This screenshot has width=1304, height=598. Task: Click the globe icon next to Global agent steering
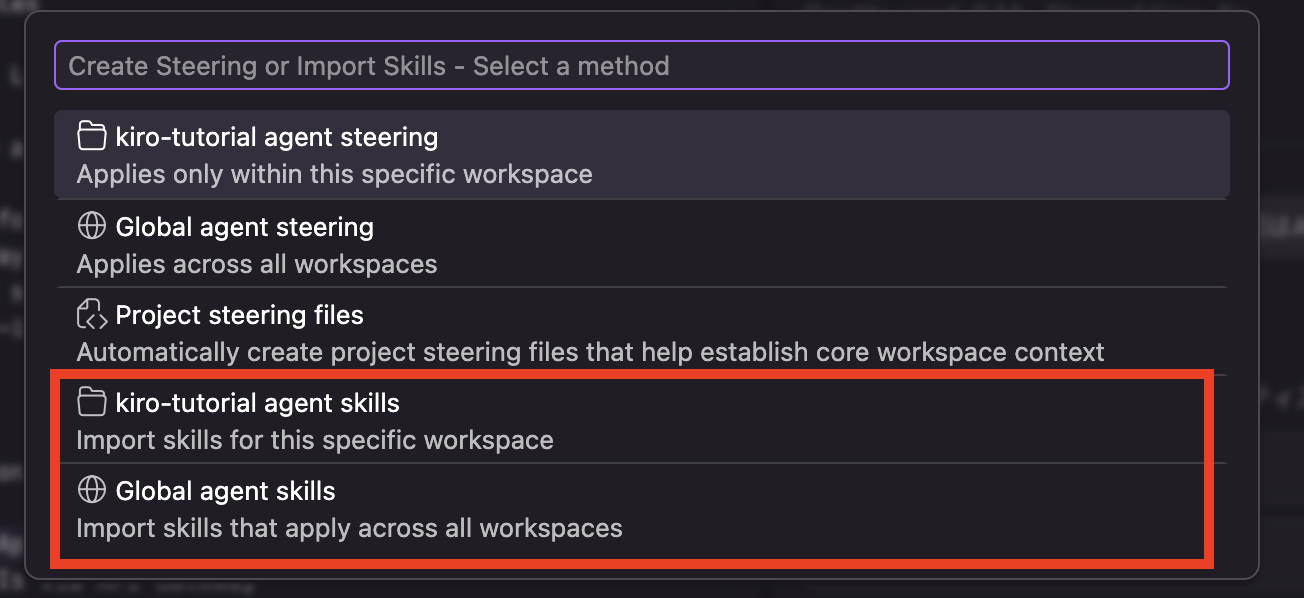click(x=91, y=226)
